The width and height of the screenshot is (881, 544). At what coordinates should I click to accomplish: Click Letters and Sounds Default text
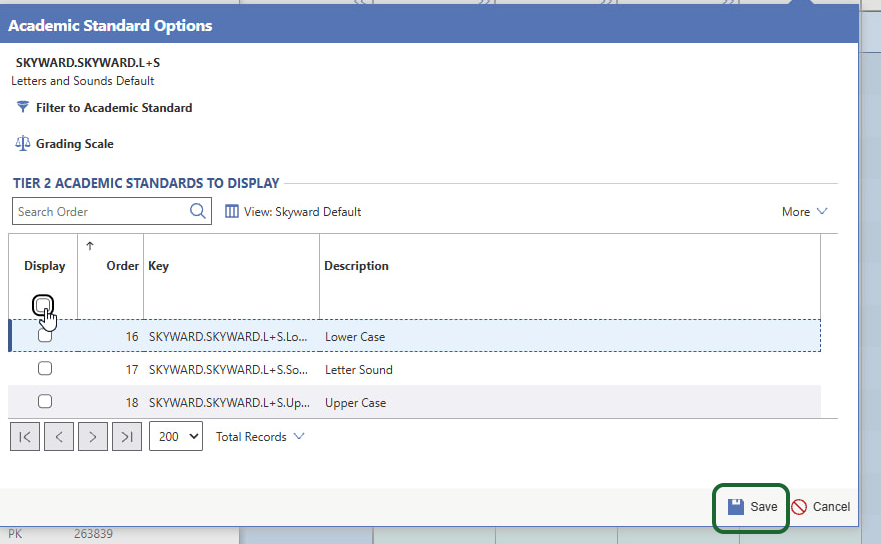click(83, 81)
